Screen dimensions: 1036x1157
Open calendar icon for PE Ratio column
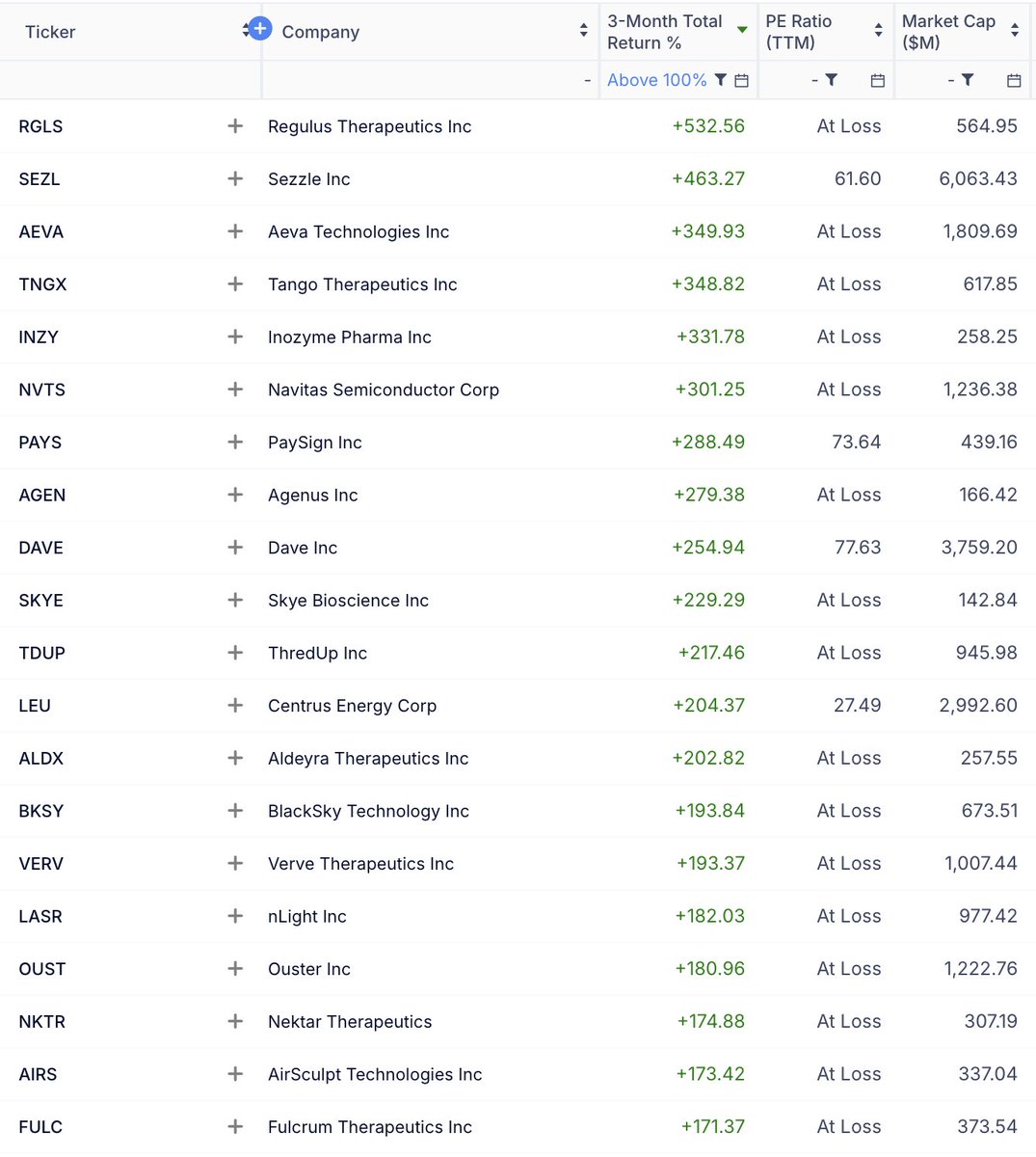pos(877,80)
